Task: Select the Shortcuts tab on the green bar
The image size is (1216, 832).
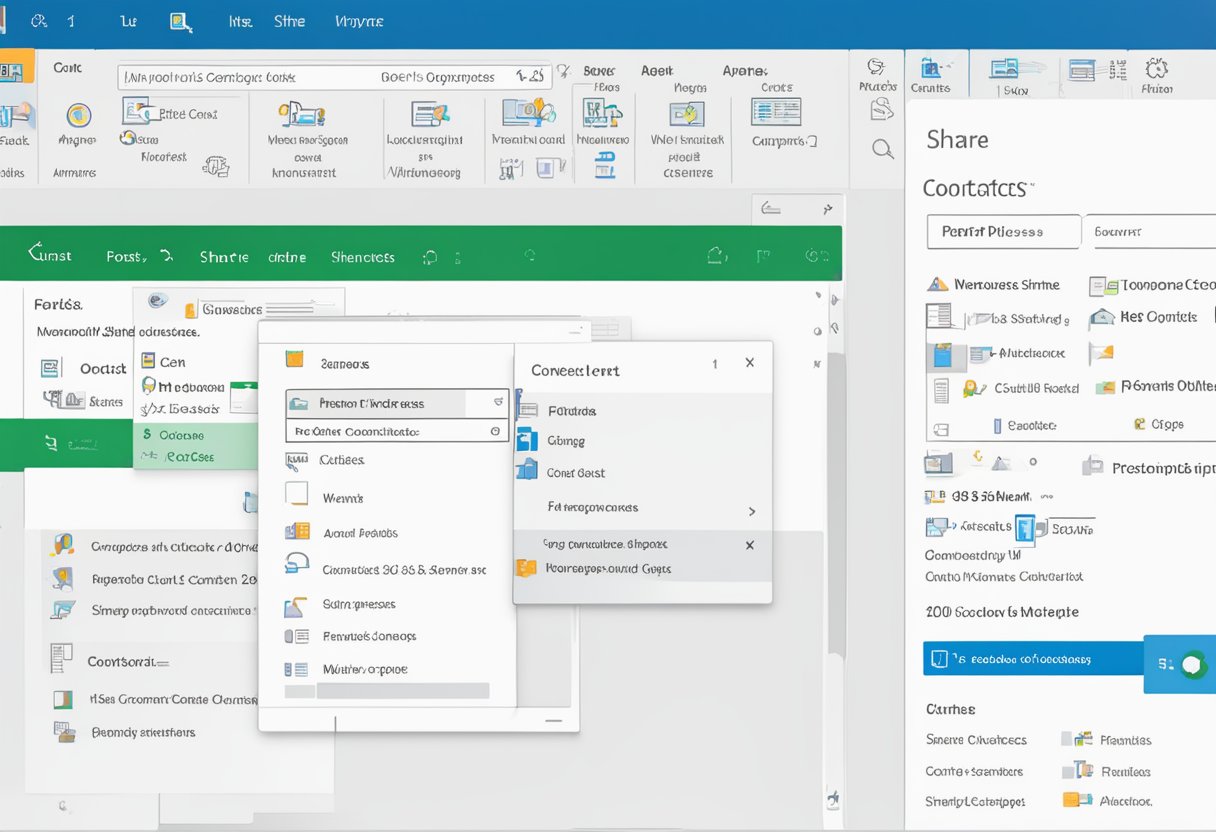Action: (362, 256)
